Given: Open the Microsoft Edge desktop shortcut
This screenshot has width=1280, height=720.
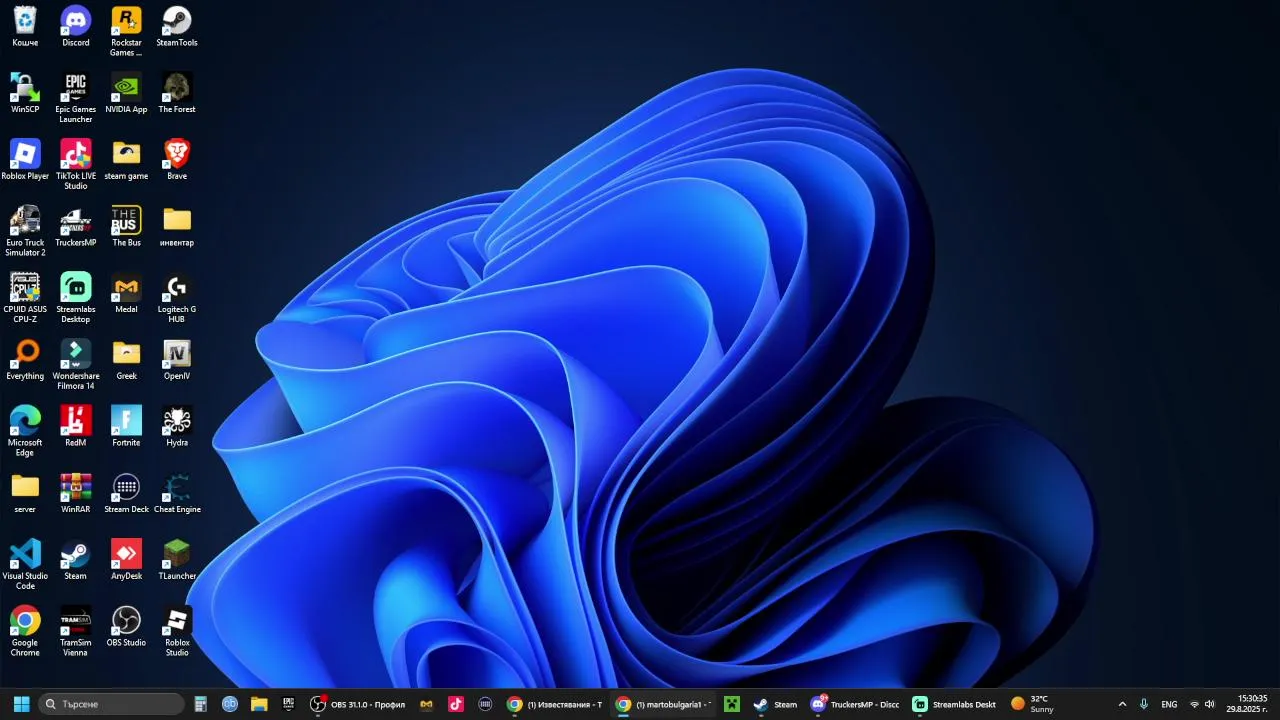Looking at the screenshot, I should [25, 431].
